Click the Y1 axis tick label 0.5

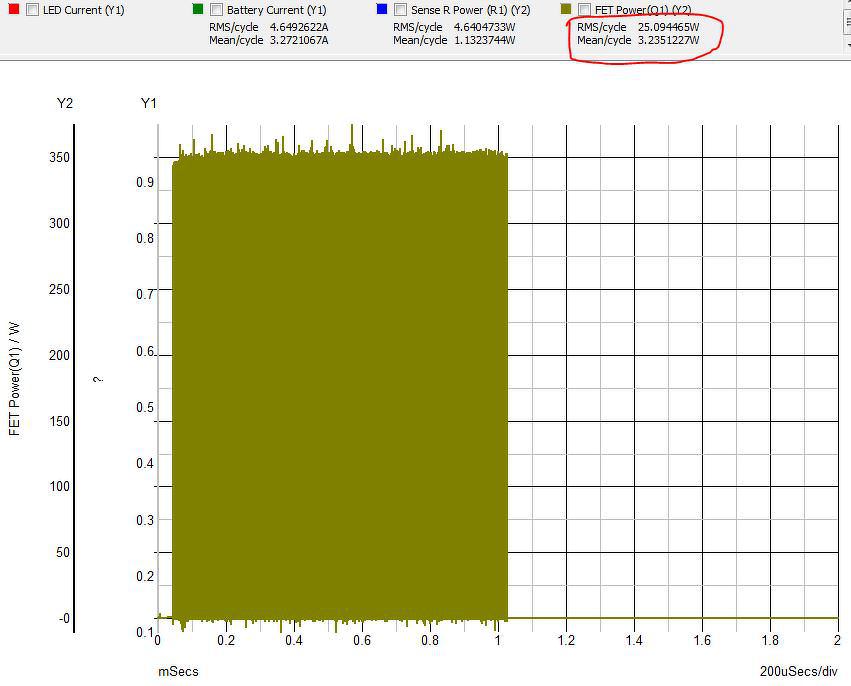click(x=145, y=408)
